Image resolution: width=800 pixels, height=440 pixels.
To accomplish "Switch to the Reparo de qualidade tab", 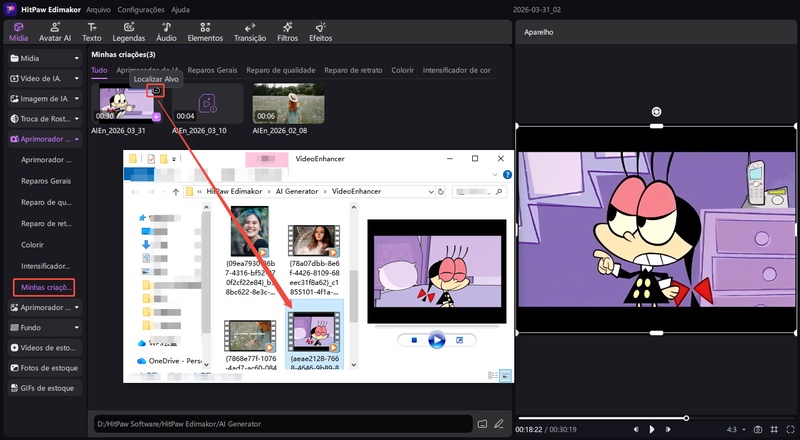I will click(x=281, y=70).
